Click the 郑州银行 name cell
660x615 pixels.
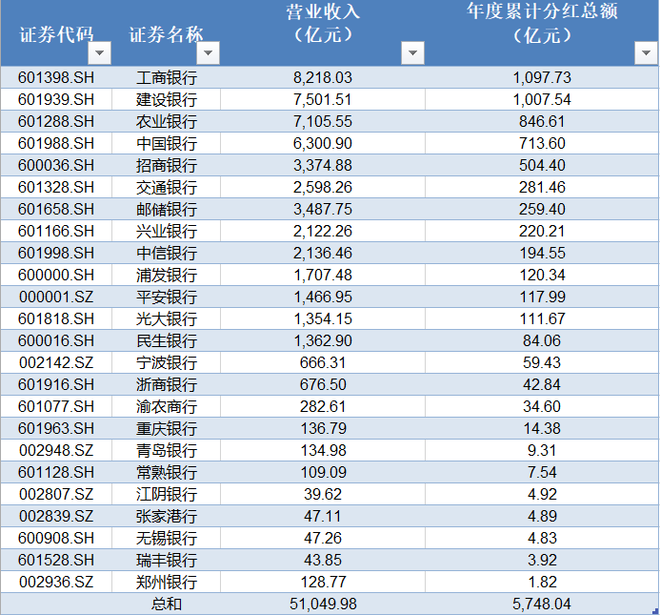(166, 582)
